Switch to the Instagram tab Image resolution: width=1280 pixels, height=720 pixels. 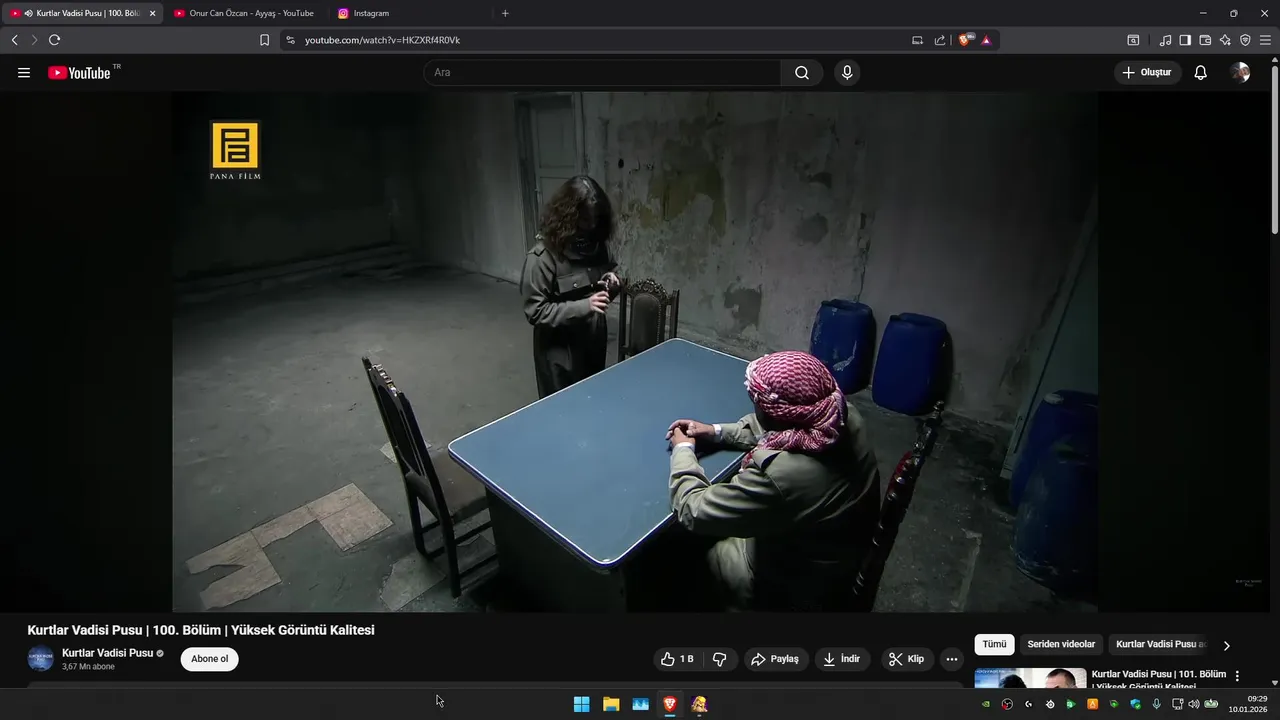pos(408,13)
